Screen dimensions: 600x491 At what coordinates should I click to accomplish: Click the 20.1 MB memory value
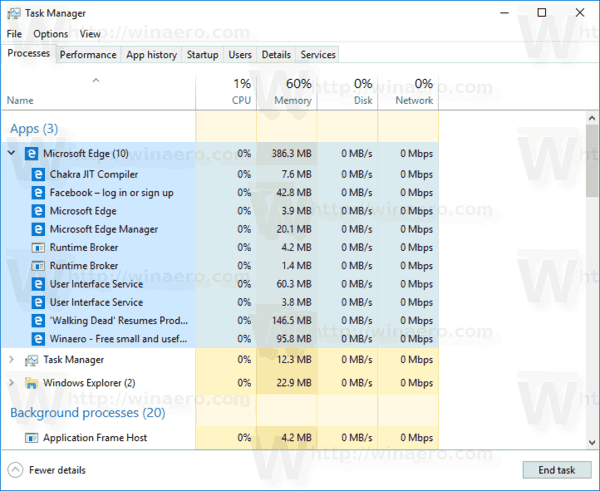point(294,229)
